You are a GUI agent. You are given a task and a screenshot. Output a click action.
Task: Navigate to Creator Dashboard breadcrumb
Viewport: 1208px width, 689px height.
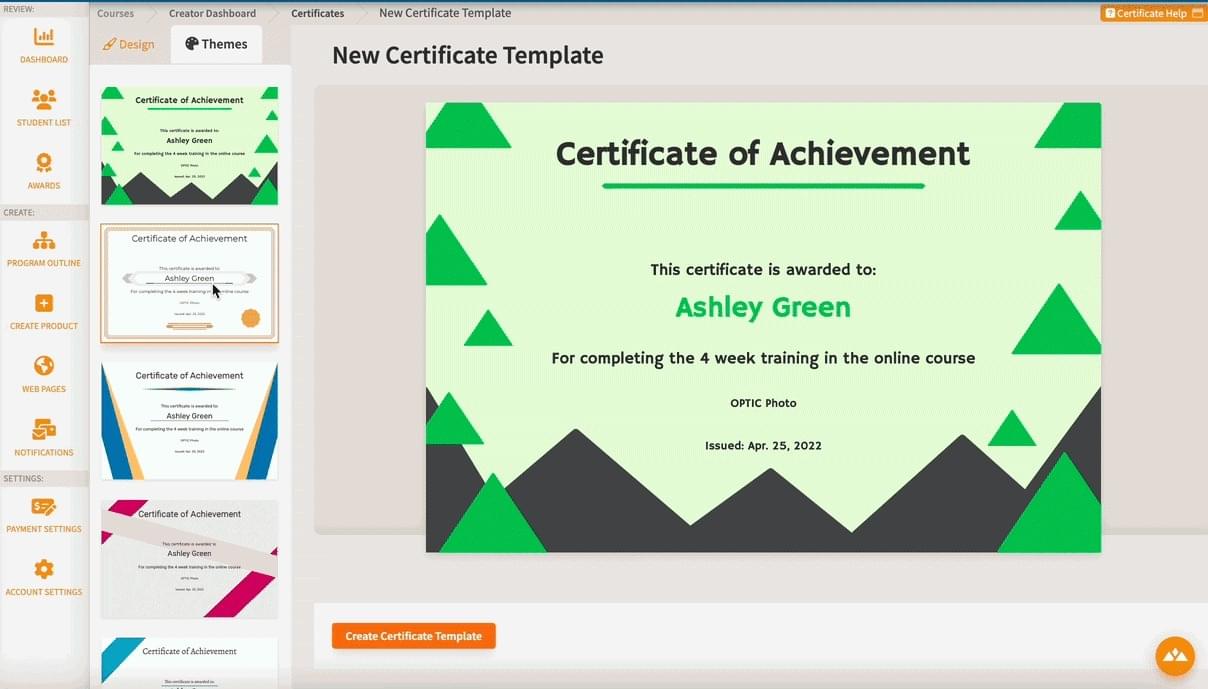(212, 13)
